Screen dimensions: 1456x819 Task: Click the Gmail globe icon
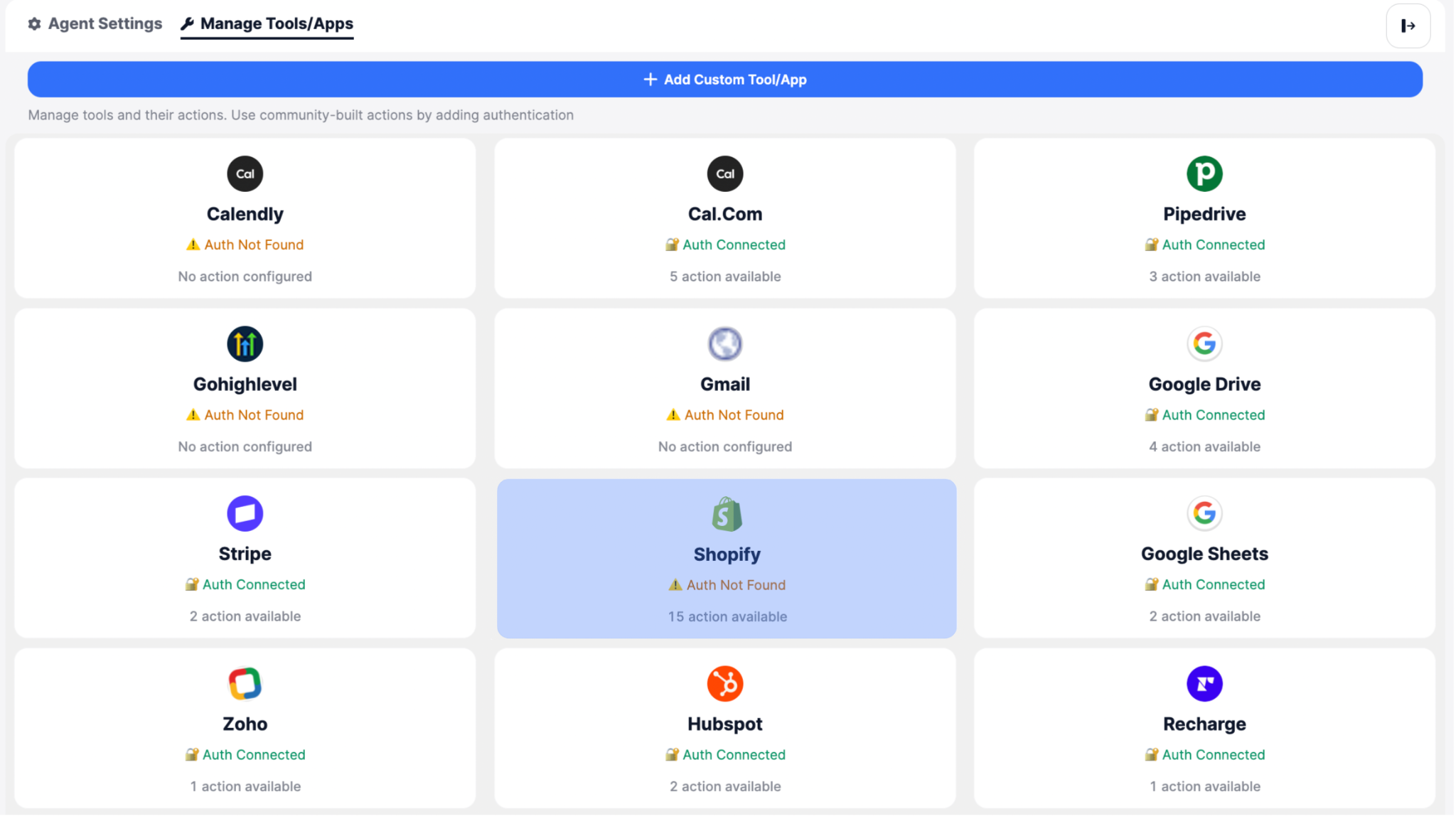tap(724, 344)
